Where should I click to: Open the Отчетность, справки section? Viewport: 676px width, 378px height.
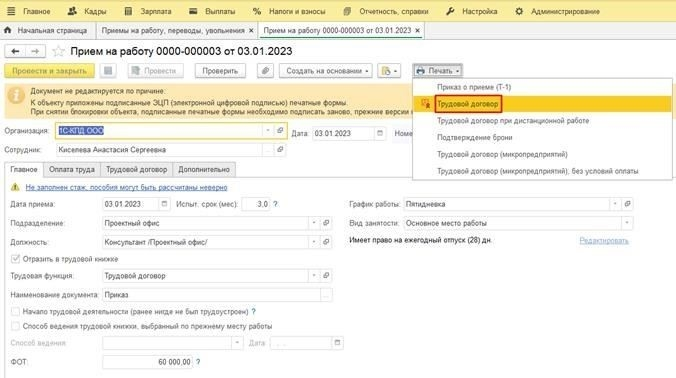[386, 11]
